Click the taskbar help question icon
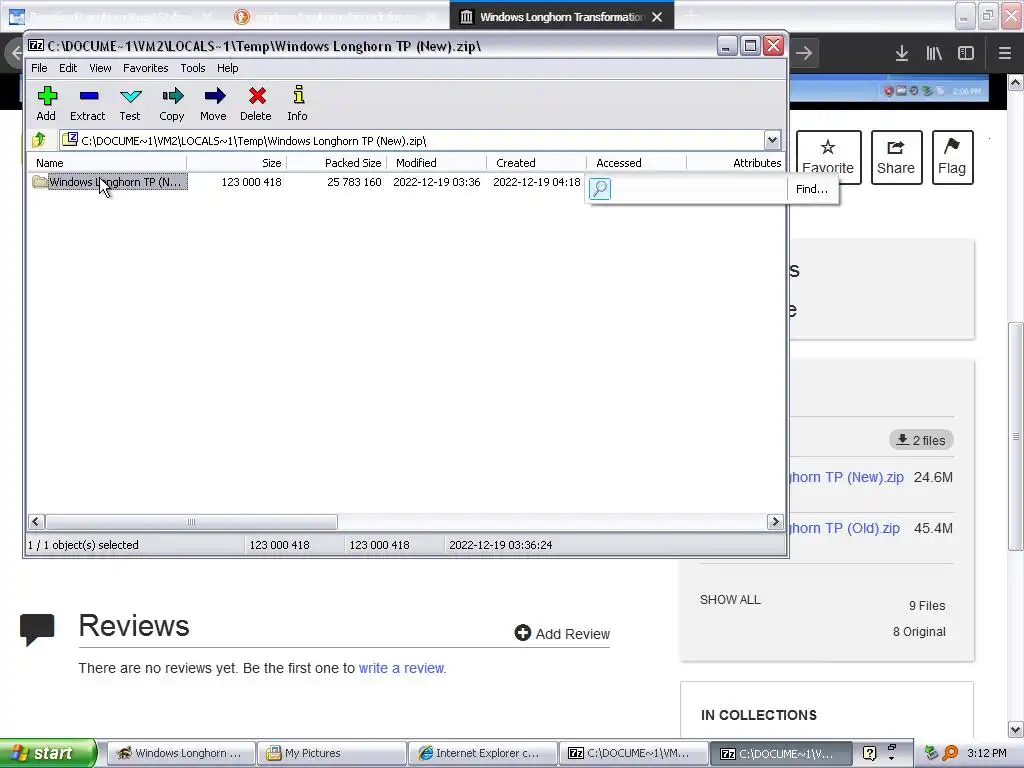The height and width of the screenshot is (768, 1024). point(869,753)
